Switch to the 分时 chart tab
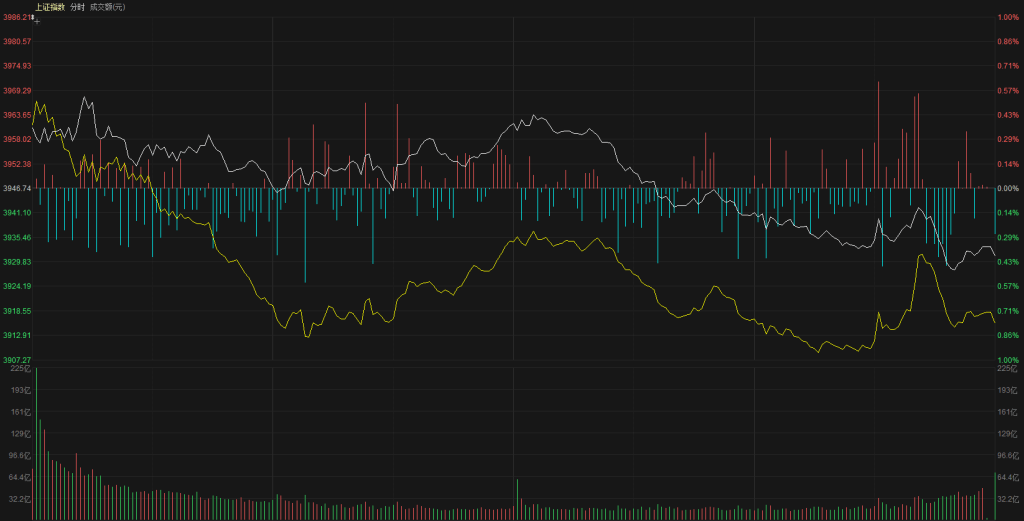This screenshot has height=521, width=1024. click(x=77, y=7)
